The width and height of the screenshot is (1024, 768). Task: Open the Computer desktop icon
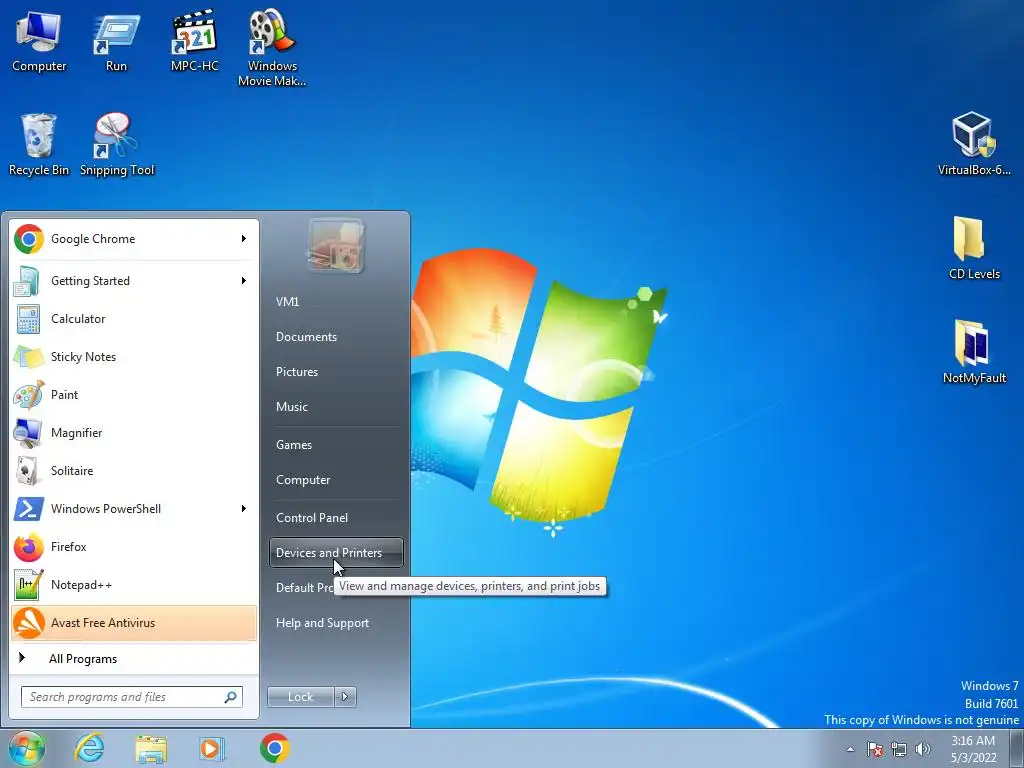(39, 42)
